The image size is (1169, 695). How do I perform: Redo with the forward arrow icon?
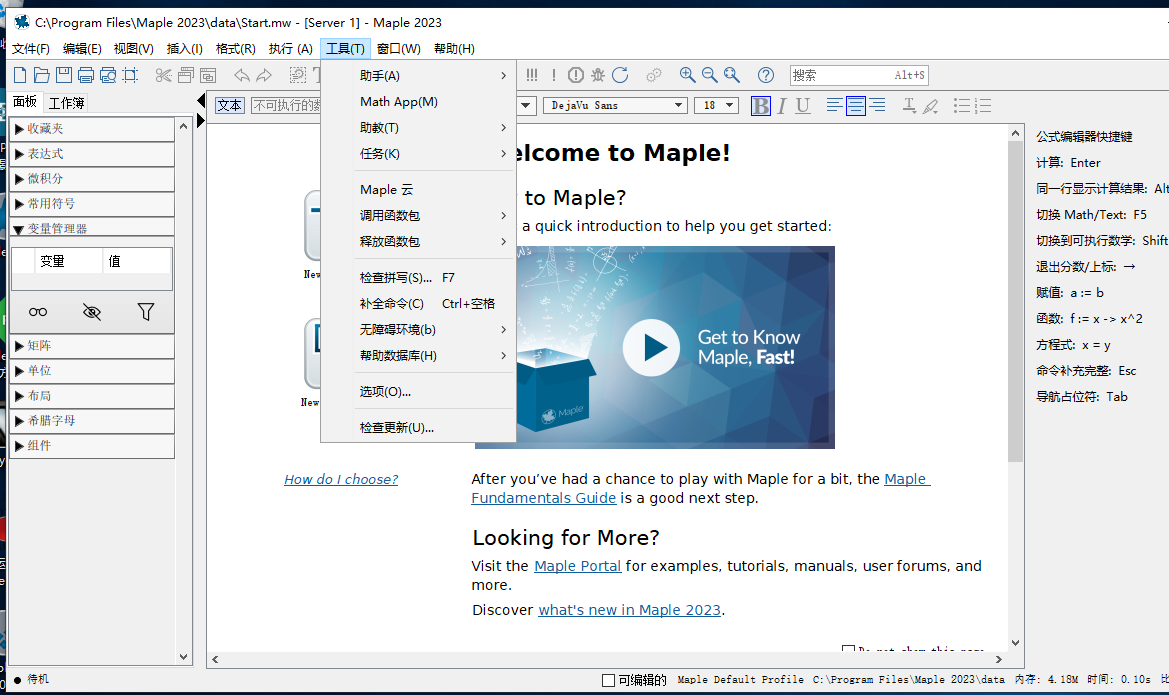click(x=264, y=75)
